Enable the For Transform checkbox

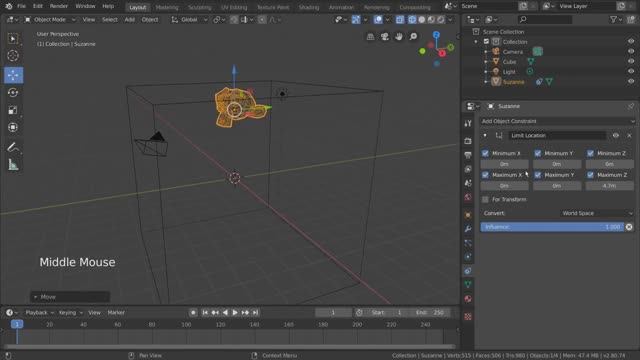click(x=485, y=199)
